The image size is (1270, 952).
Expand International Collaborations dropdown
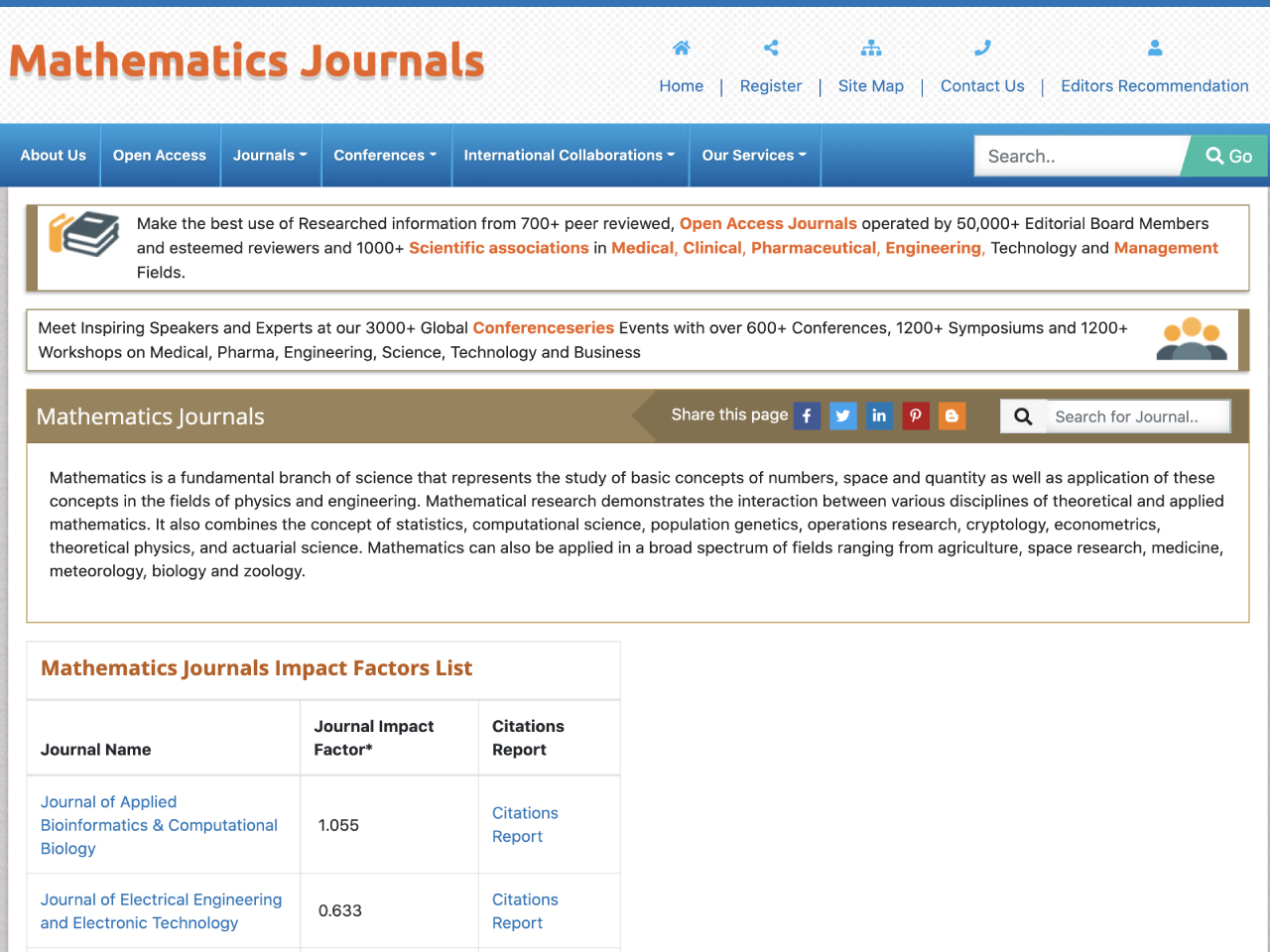point(570,156)
